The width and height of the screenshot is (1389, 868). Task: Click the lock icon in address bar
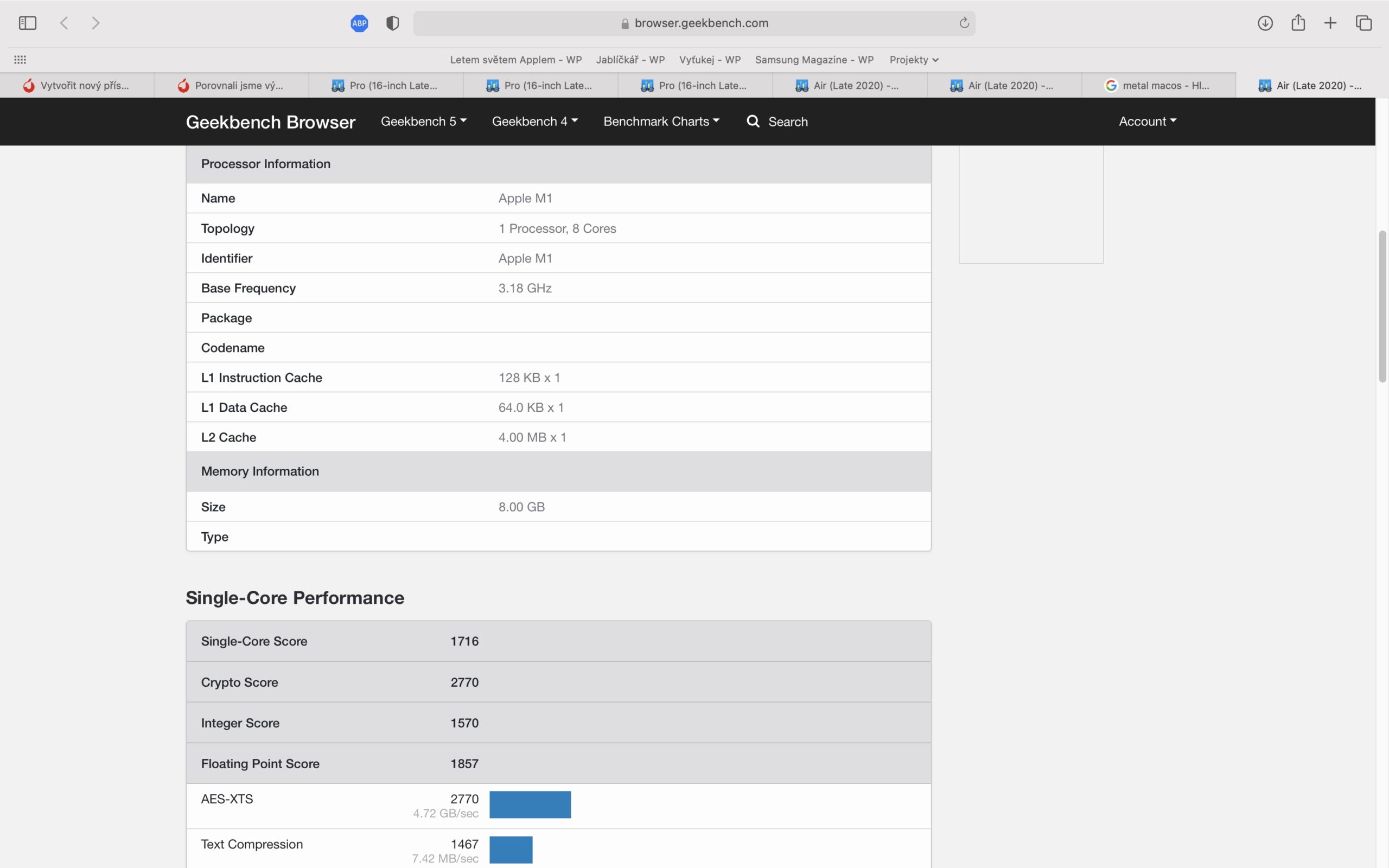coord(625,23)
